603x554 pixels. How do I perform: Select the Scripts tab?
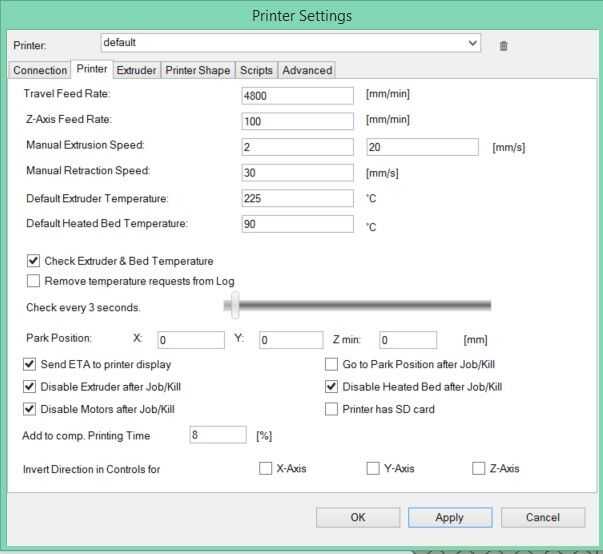[256, 70]
